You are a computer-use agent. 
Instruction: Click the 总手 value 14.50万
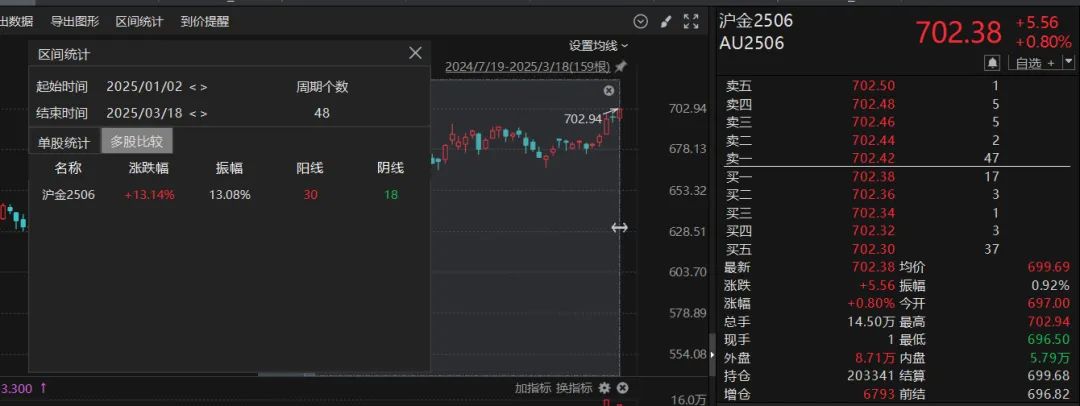coord(871,321)
